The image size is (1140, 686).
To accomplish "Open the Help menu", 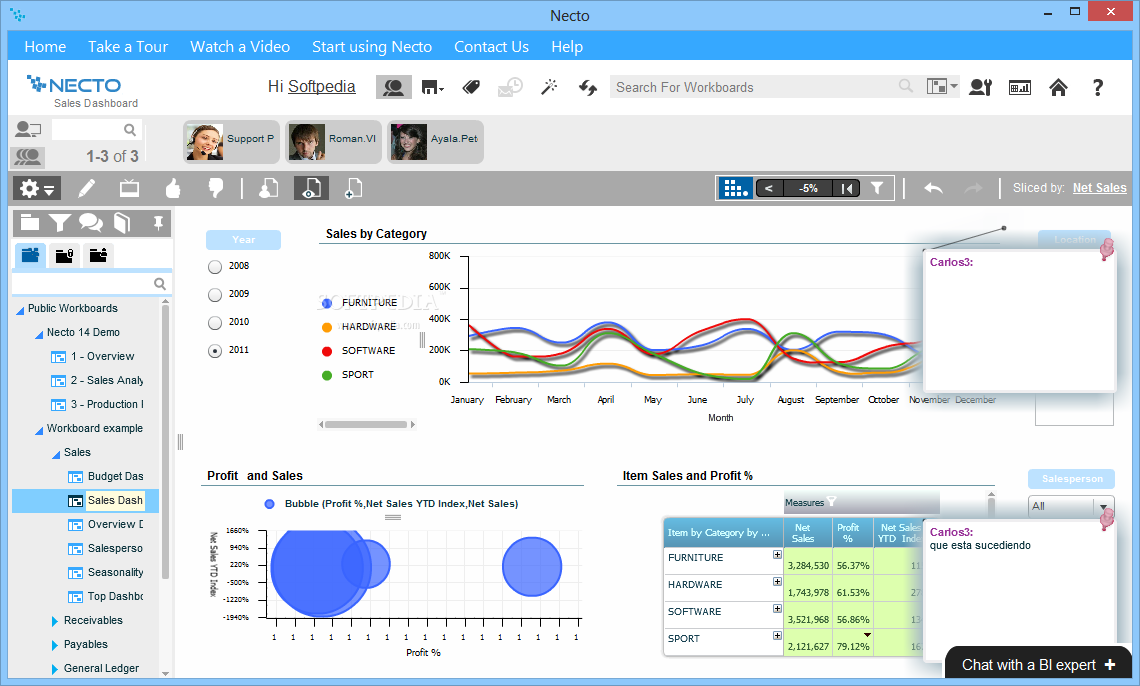I will (567, 47).
